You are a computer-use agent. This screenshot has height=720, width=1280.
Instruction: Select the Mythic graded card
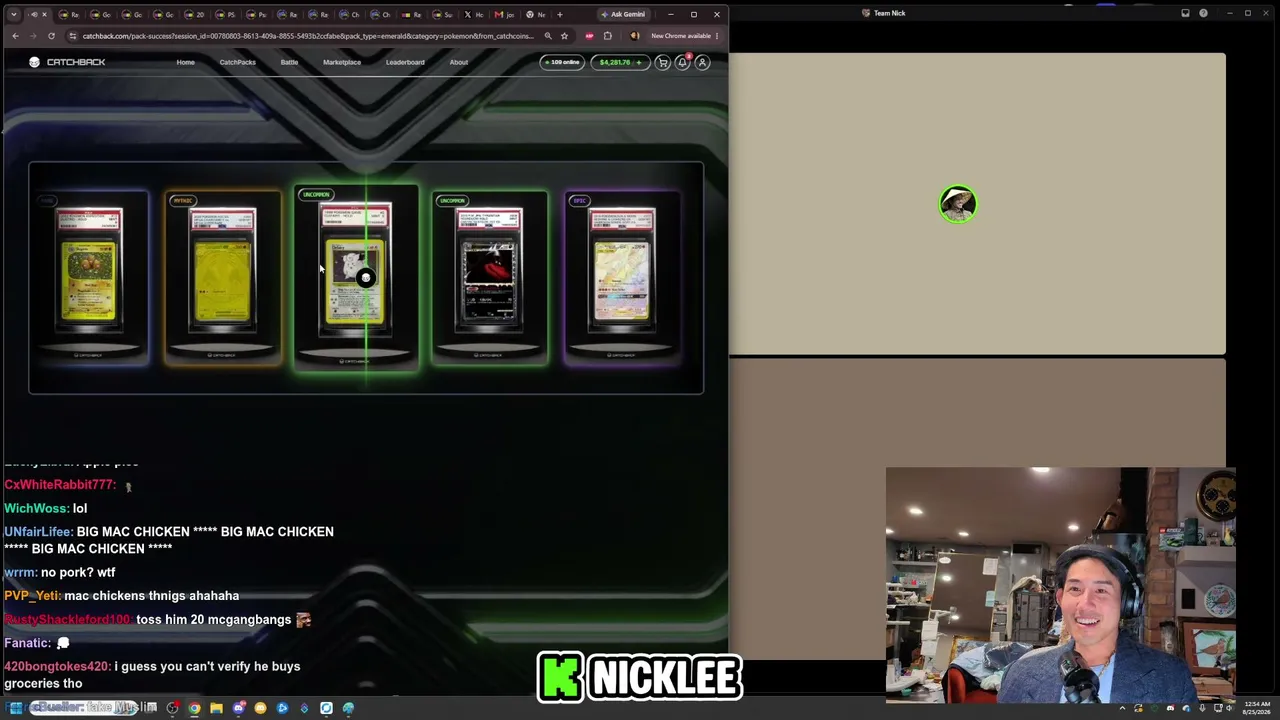(x=223, y=278)
